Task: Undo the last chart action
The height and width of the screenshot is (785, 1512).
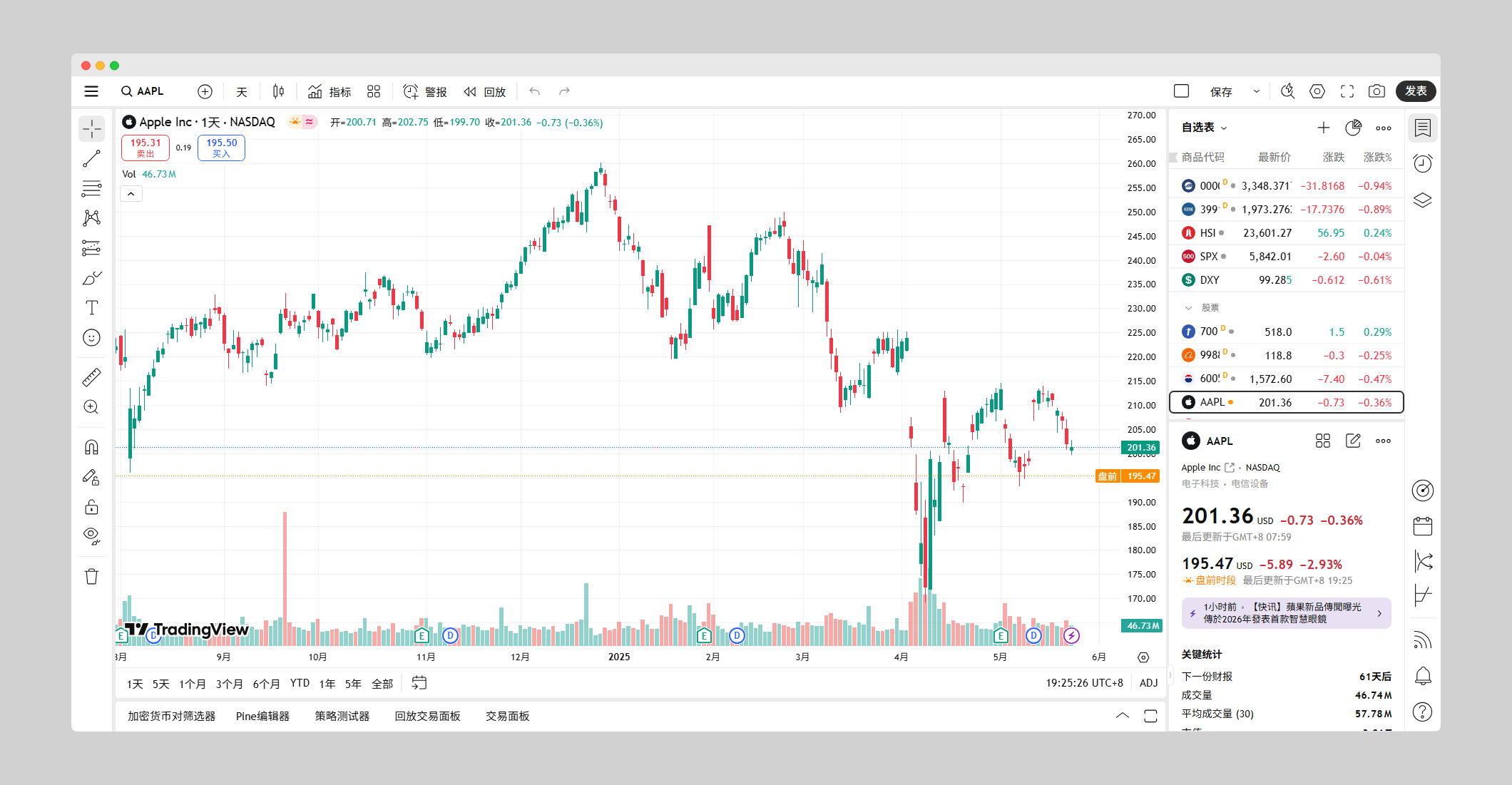Action: 534,91
